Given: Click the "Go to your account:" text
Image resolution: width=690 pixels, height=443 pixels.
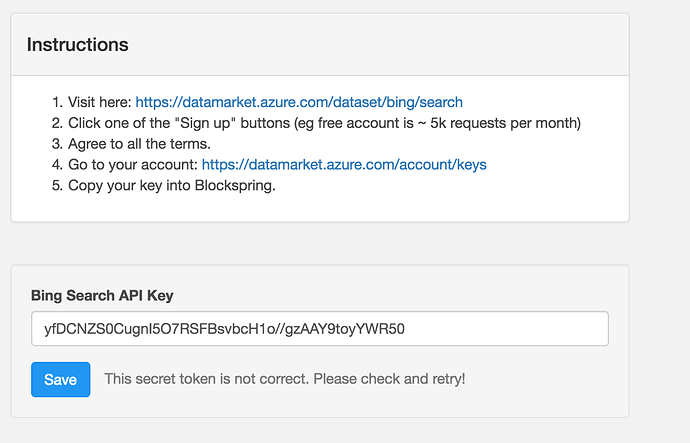Looking at the screenshot, I should pyautogui.click(x=133, y=165).
